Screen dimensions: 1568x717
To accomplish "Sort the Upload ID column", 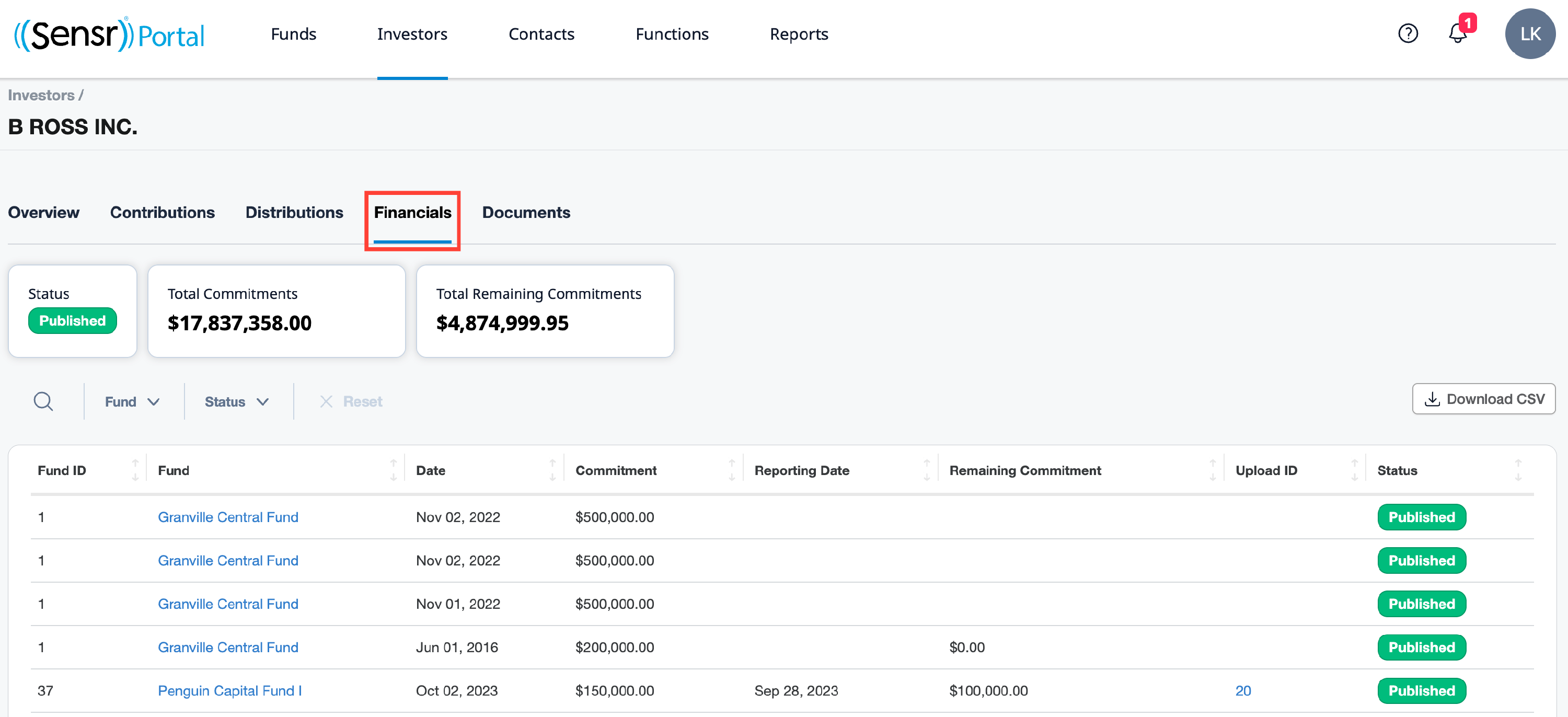I will 1354,470.
